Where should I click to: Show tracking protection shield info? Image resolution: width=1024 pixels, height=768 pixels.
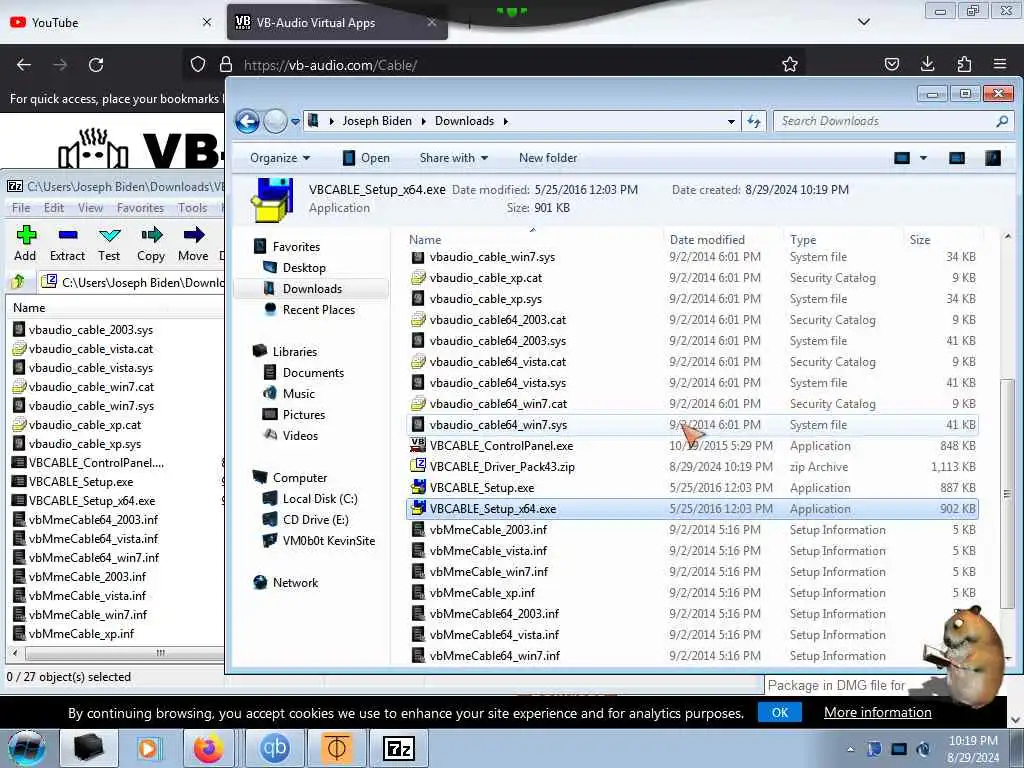coord(198,64)
